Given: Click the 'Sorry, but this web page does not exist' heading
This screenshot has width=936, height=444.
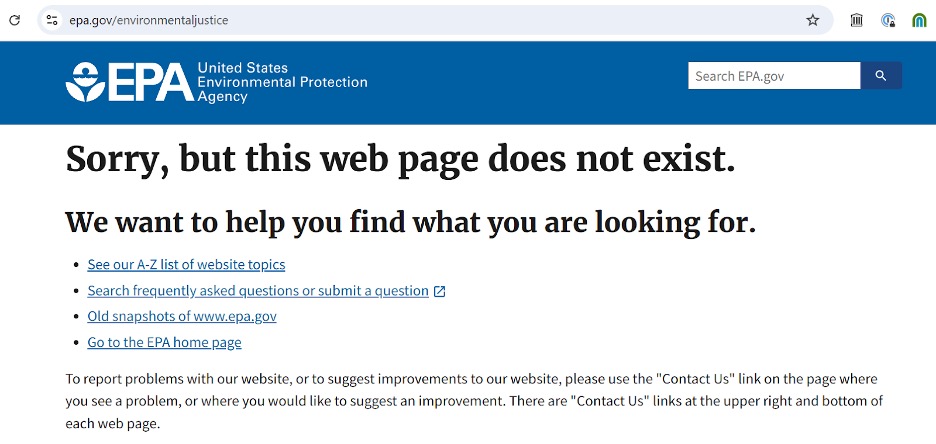Looking at the screenshot, I should pos(401,160).
